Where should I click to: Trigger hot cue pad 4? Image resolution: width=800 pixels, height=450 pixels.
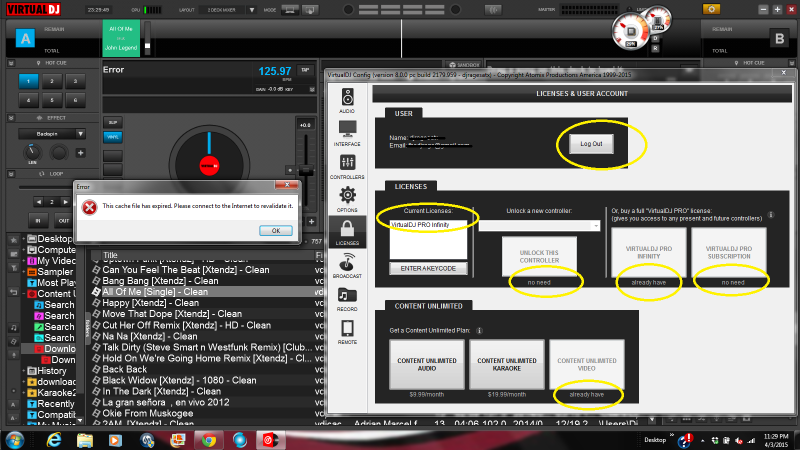tap(28, 100)
